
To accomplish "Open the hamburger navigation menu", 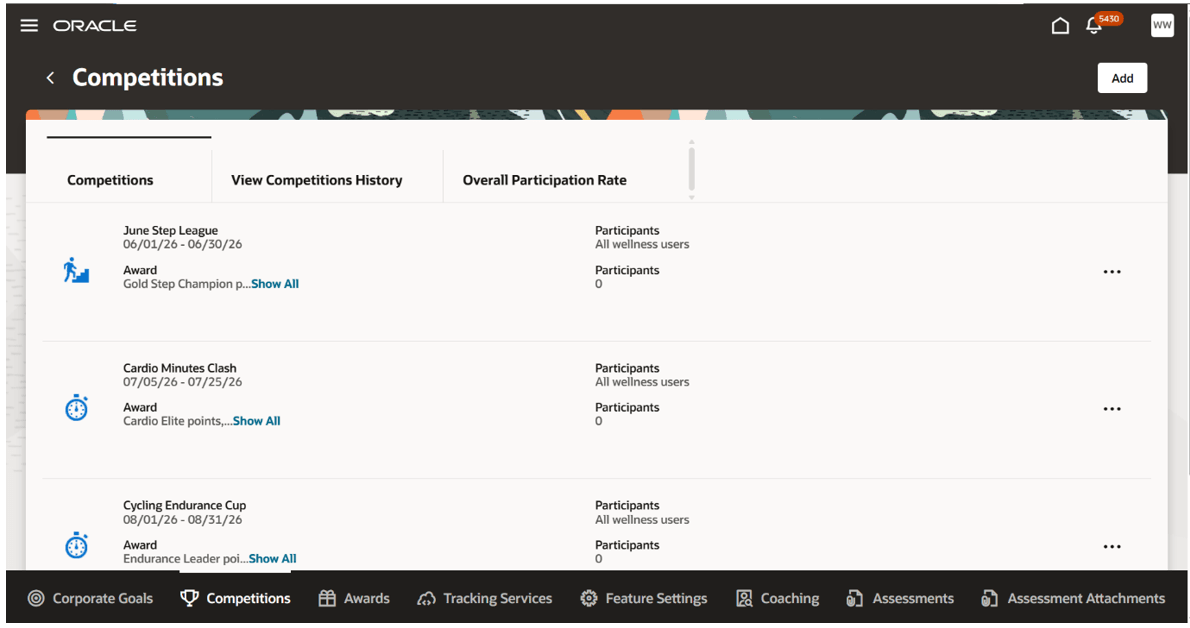I will tap(29, 26).
